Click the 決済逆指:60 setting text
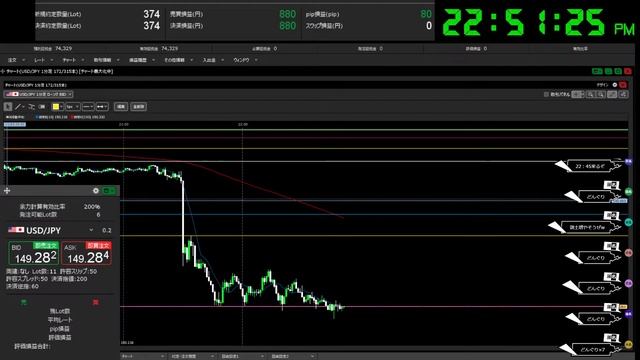 (x=22, y=287)
